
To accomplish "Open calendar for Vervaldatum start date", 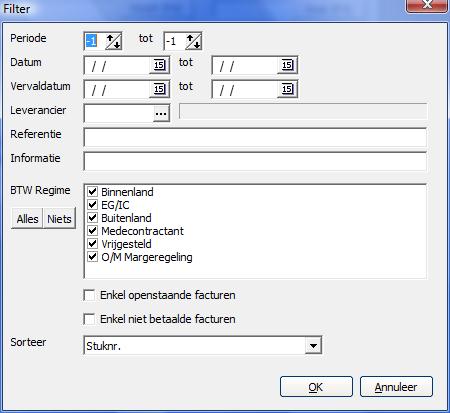I will tap(159, 89).
